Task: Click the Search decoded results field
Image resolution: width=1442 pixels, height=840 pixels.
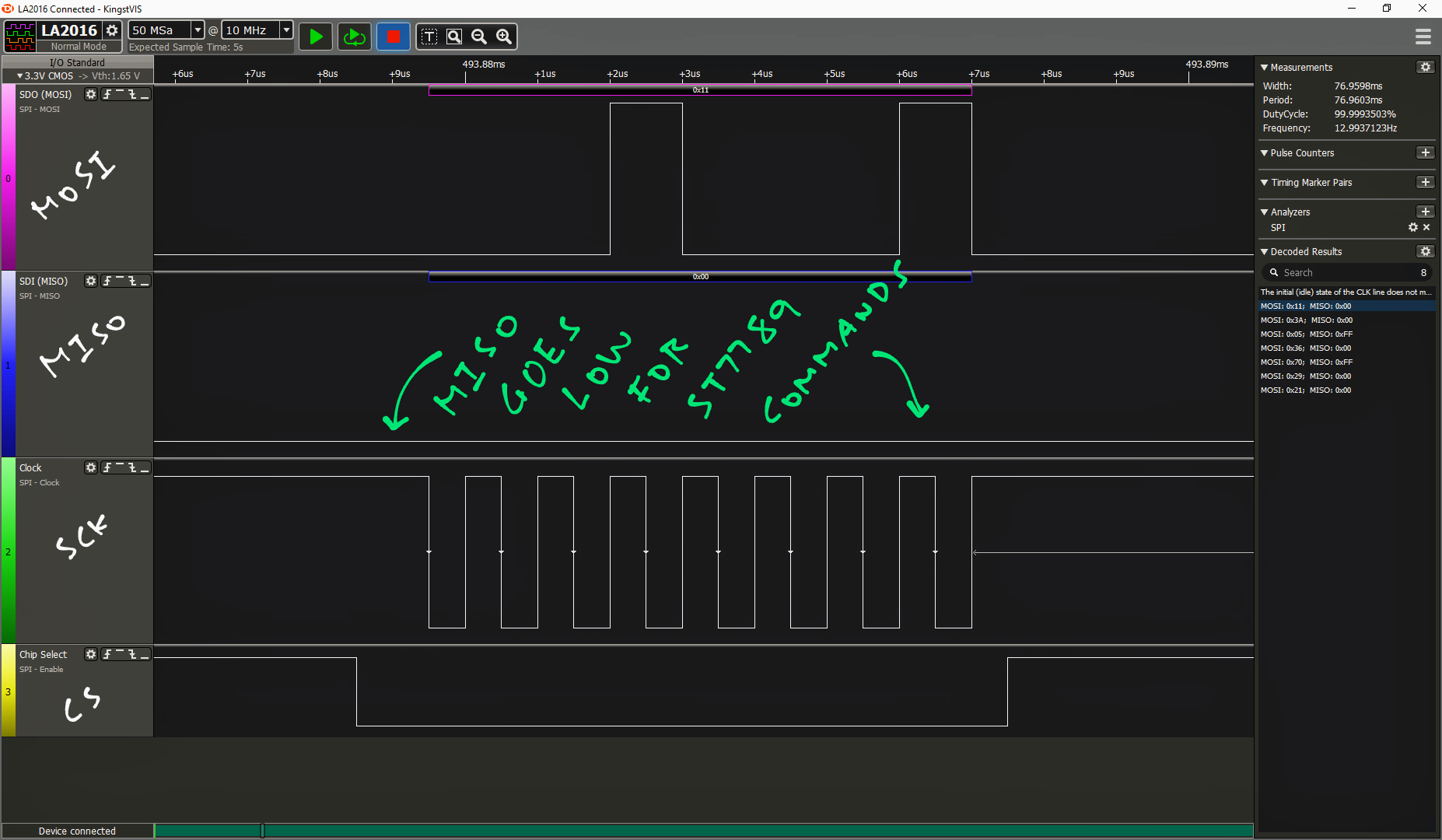Action: point(1346,272)
